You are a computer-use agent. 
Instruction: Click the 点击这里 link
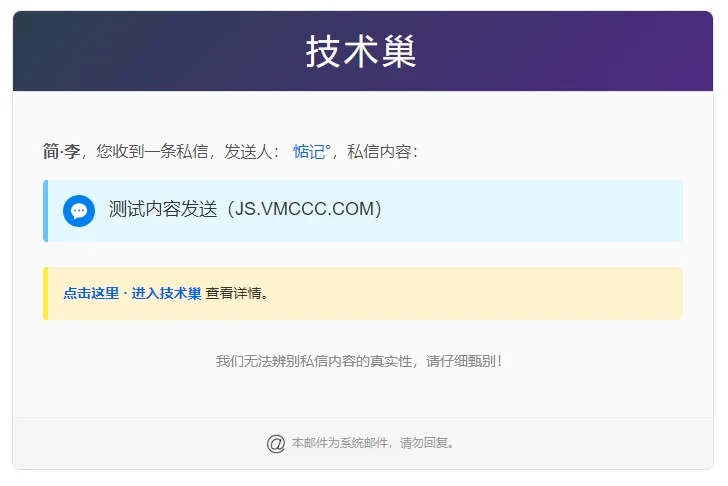coord(91,294)
